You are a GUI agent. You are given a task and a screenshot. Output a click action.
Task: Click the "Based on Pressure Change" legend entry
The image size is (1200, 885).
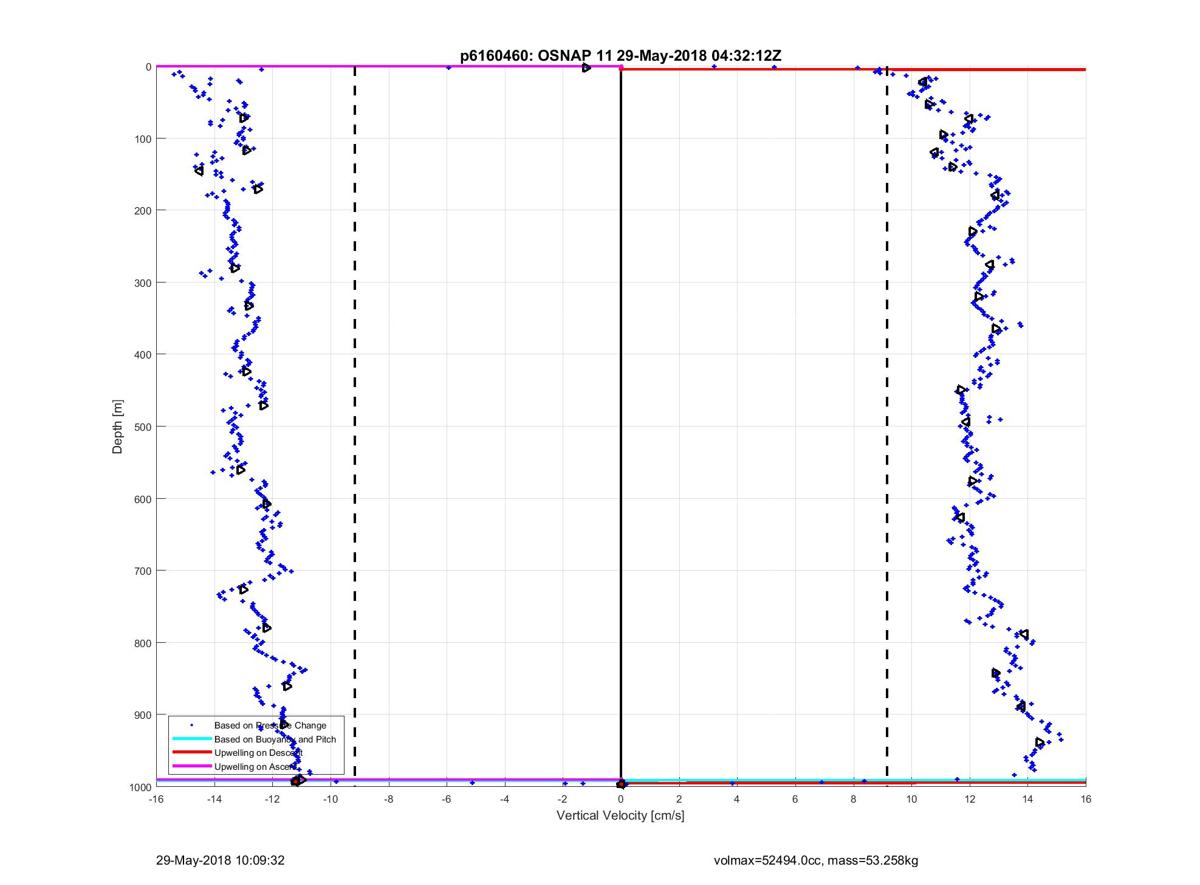pyautogui.click(x=270, y=725)
